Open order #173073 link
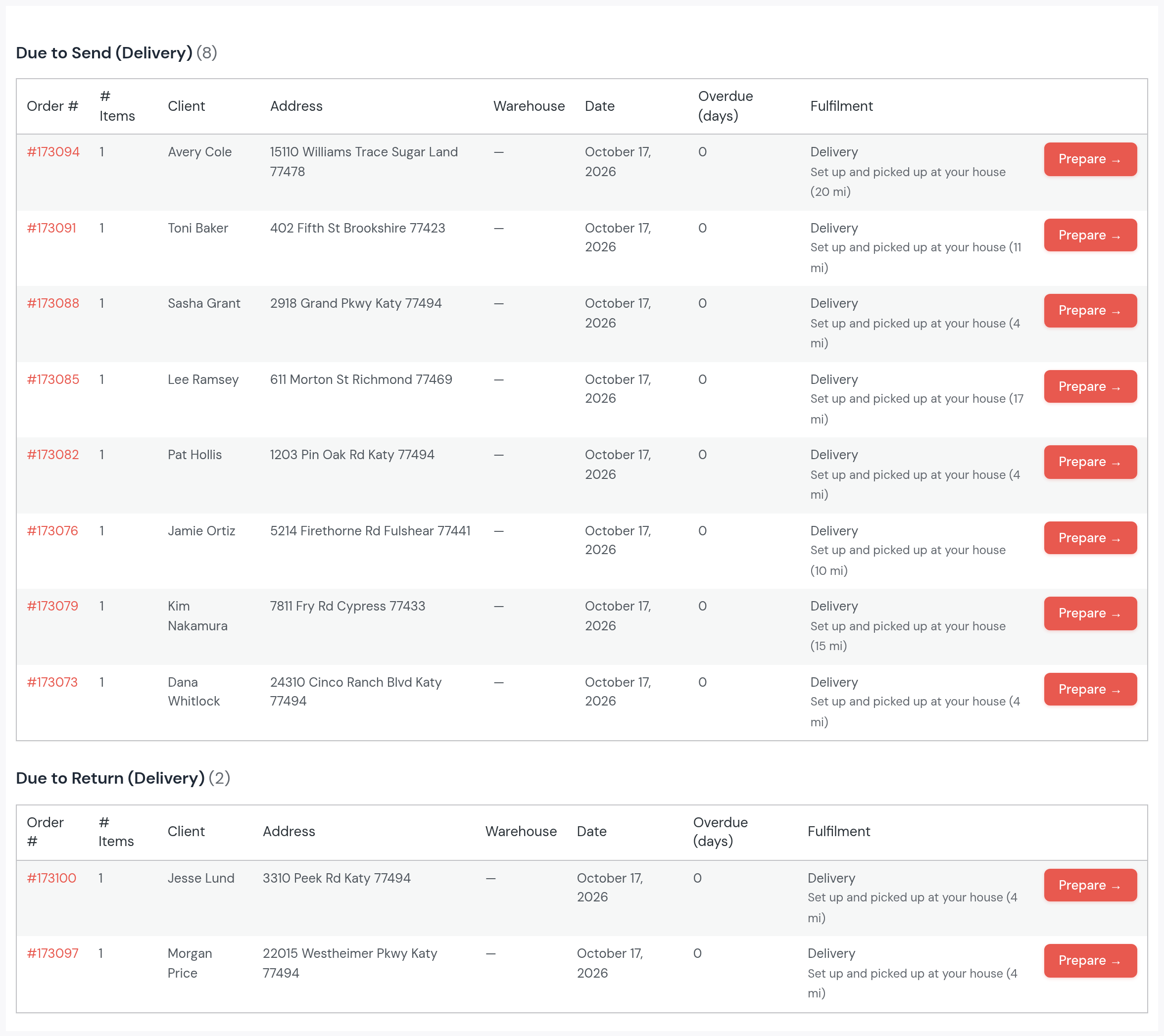The height and width of the screenshot is (1036, 1164). pos(52,683)
